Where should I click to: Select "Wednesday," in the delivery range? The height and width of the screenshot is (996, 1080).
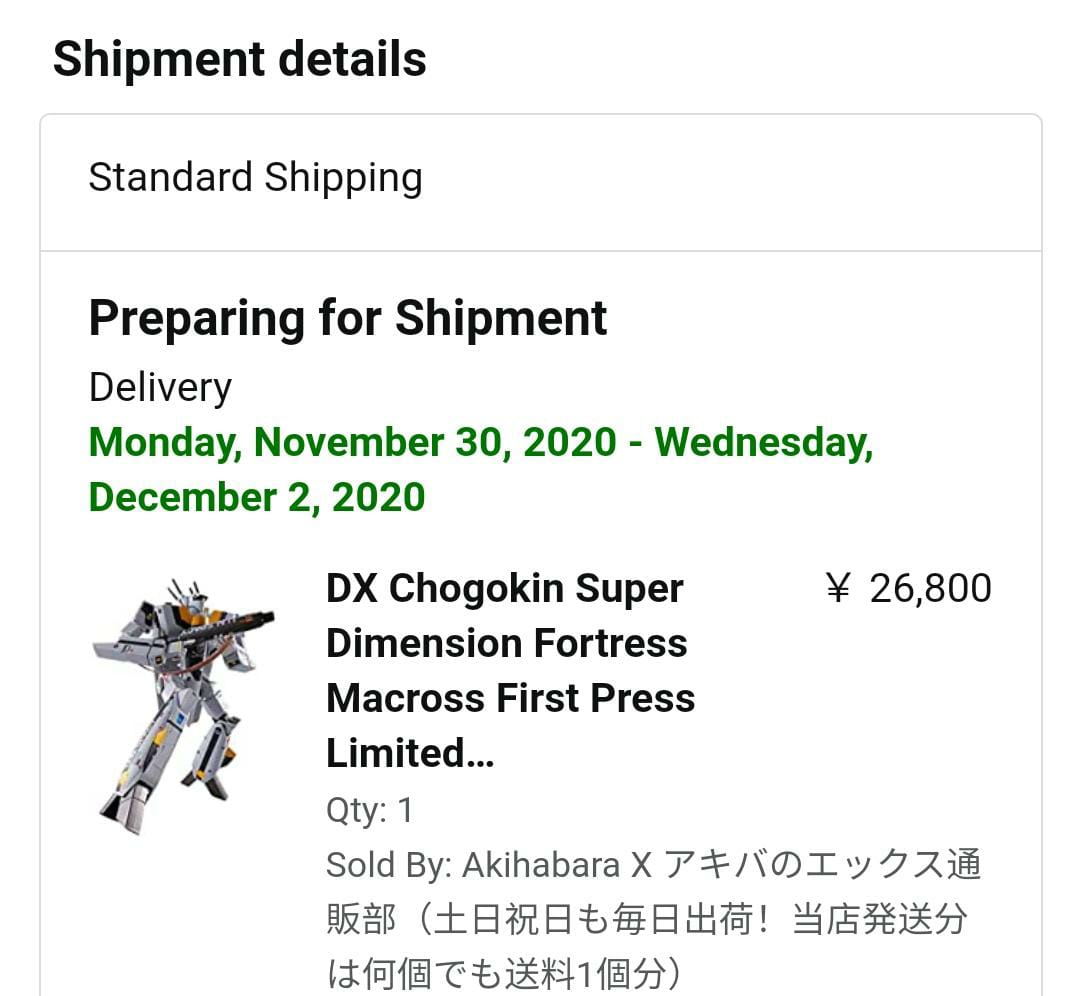764,442
